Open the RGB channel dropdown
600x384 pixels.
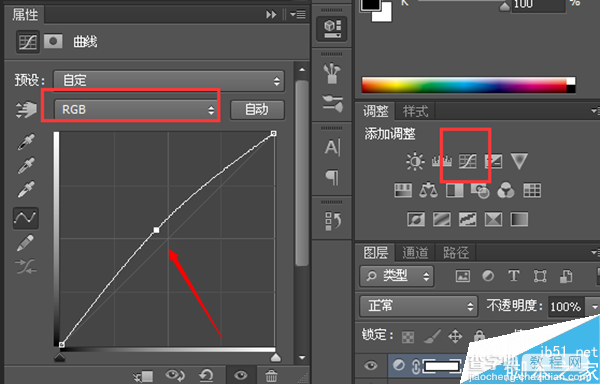[x=136, y=110]
